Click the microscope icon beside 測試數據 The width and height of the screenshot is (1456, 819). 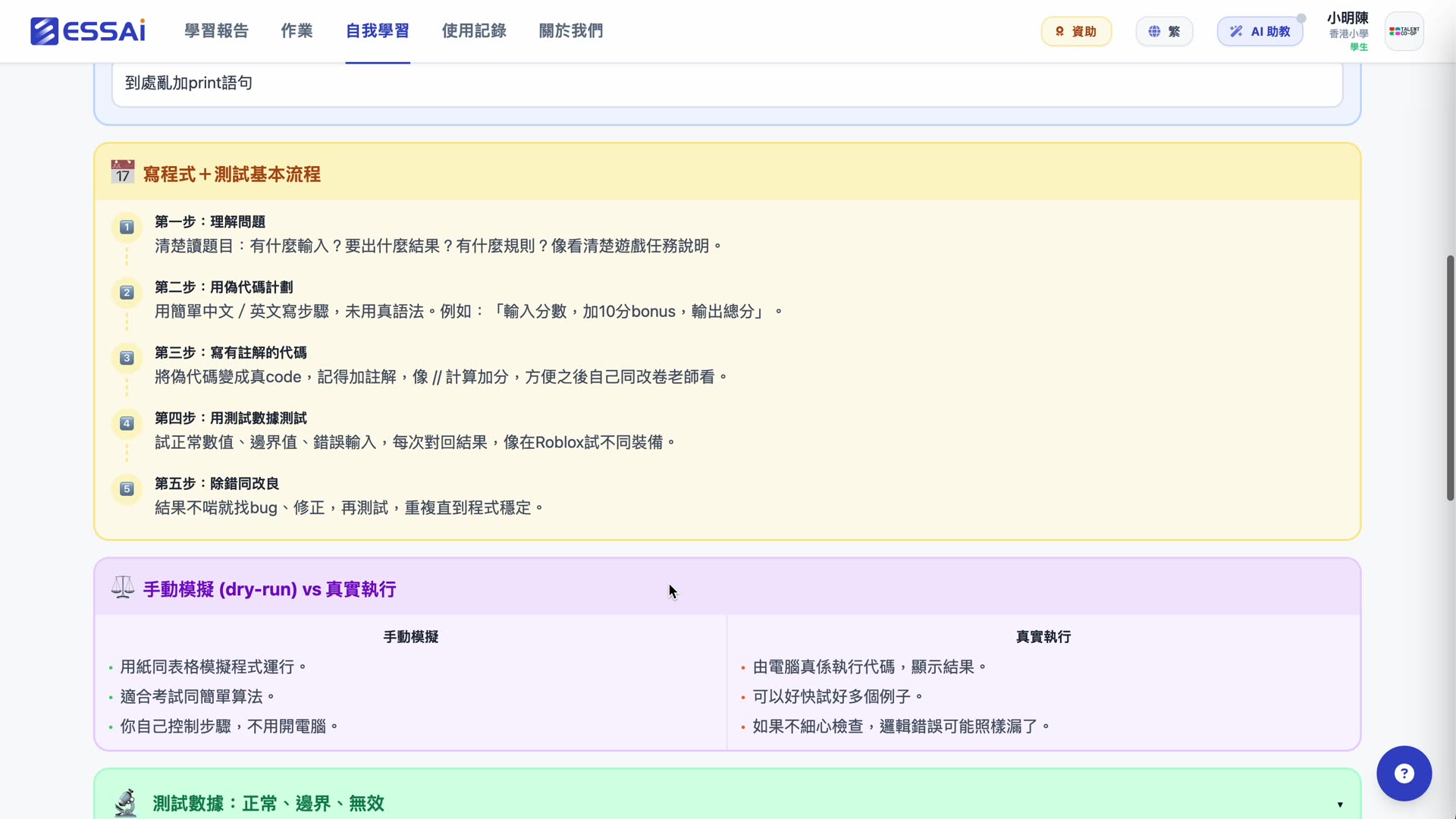(125, 803)
